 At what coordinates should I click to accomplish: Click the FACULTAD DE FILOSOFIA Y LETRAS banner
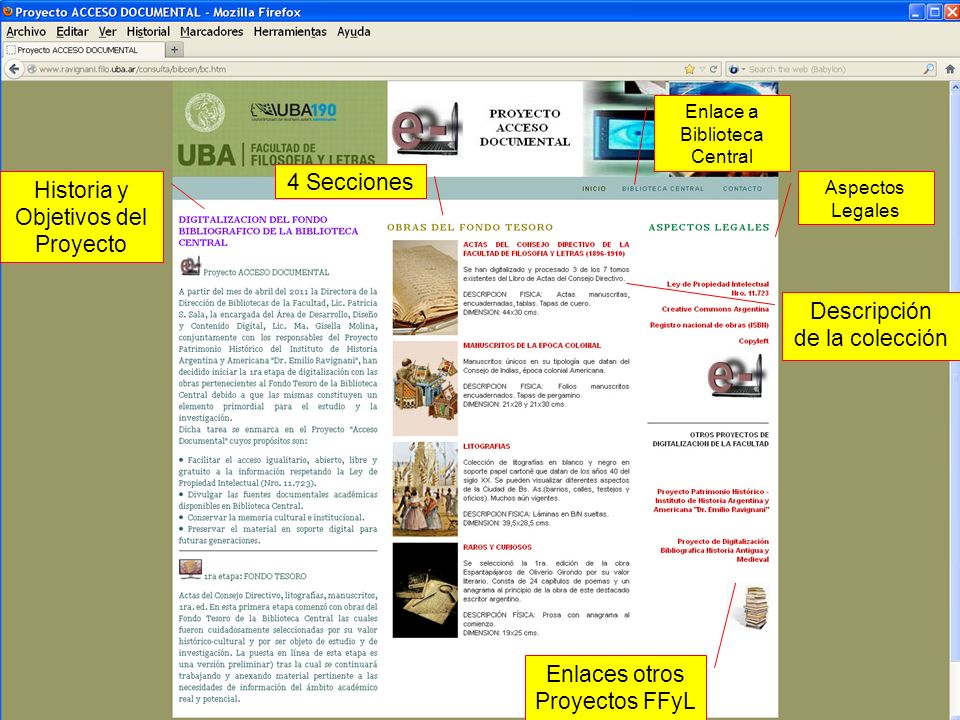click(312, 156)
